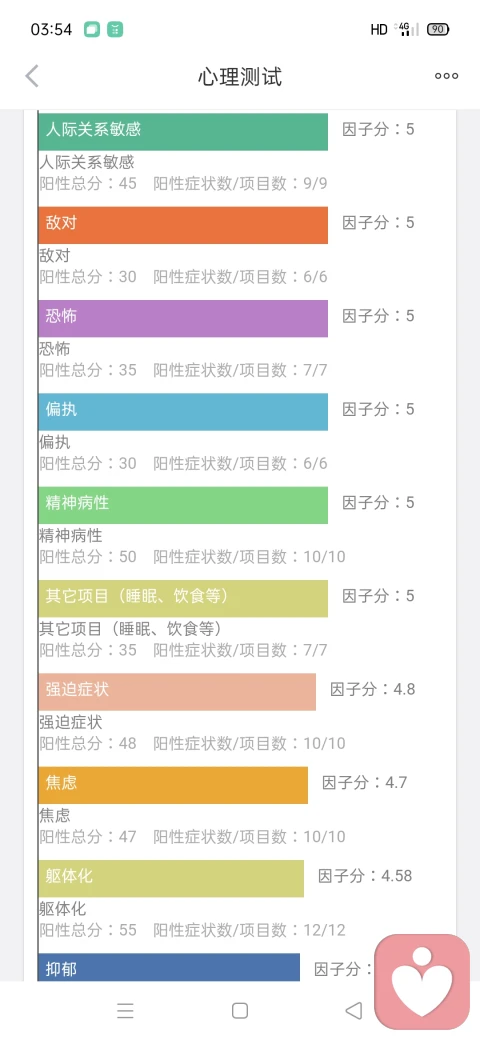The height and width of the screenshot is (1040, 480).
Task: Select the 人际关系敏感 green bar
Action: coord(183,131)
